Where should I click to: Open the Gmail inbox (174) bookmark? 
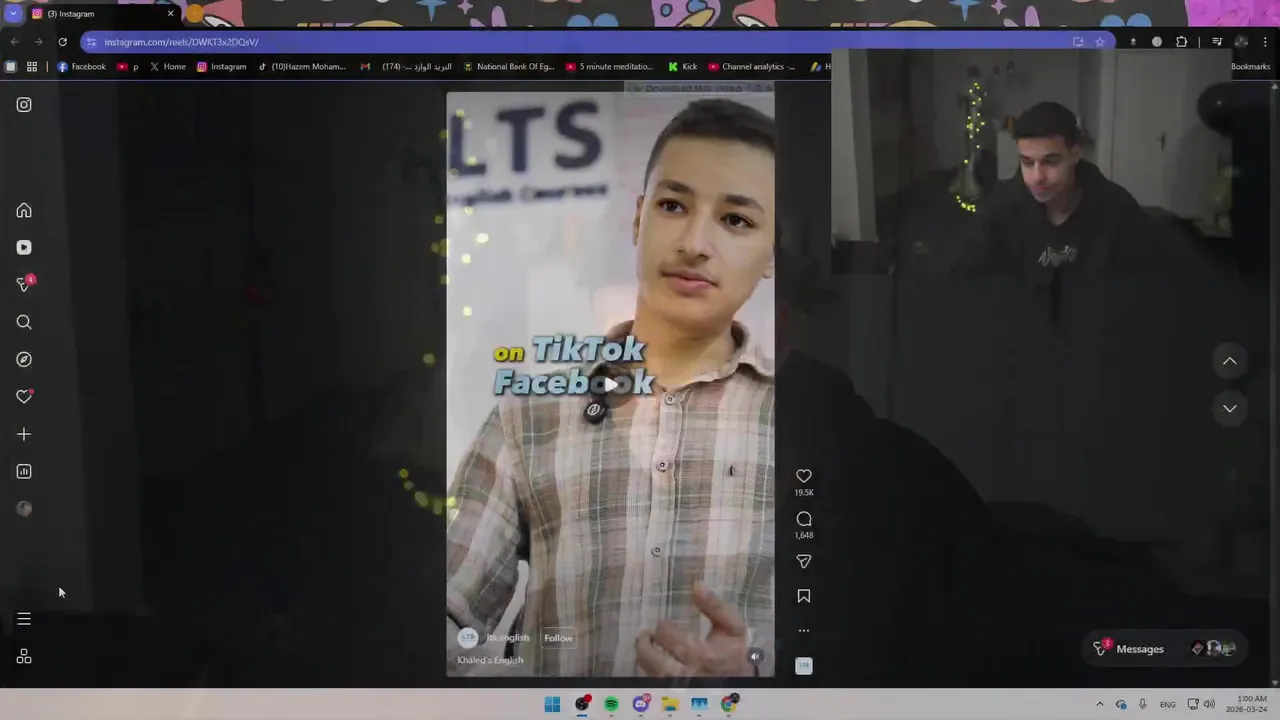coord(406,67)
